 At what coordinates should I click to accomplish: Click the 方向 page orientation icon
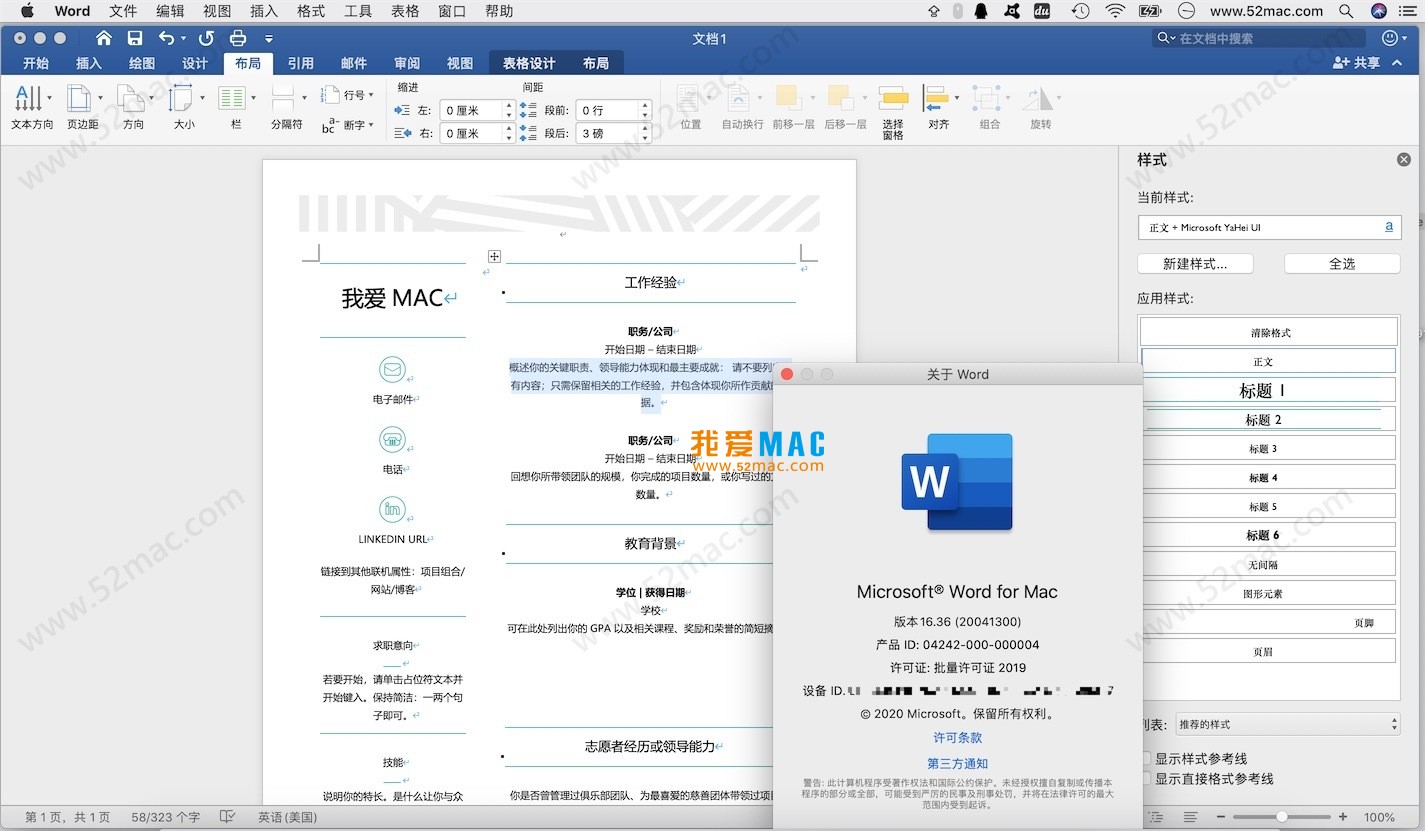point(130,98)
